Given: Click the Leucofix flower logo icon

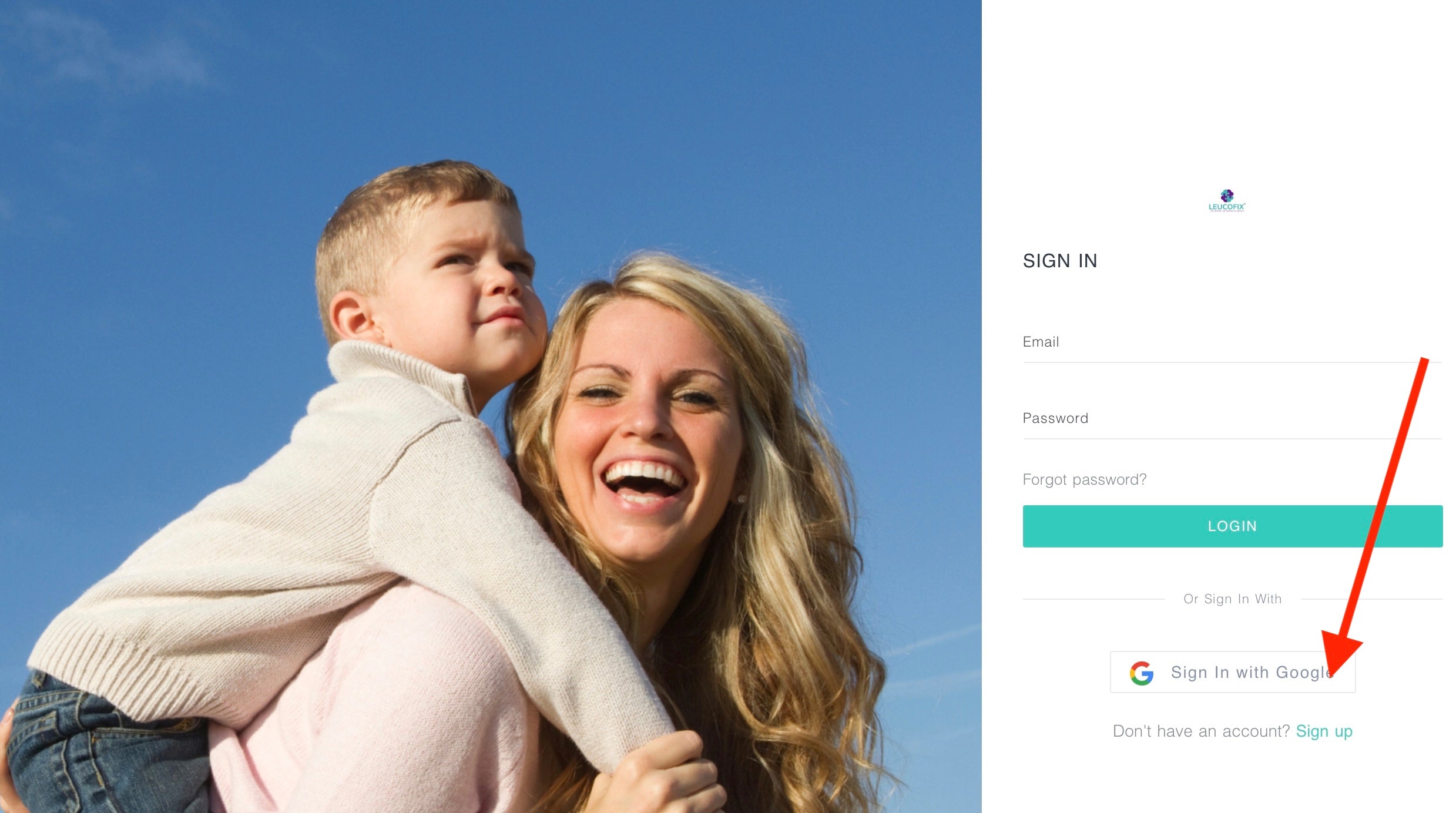Looking at the screenshot, I should coord(1227,196).
